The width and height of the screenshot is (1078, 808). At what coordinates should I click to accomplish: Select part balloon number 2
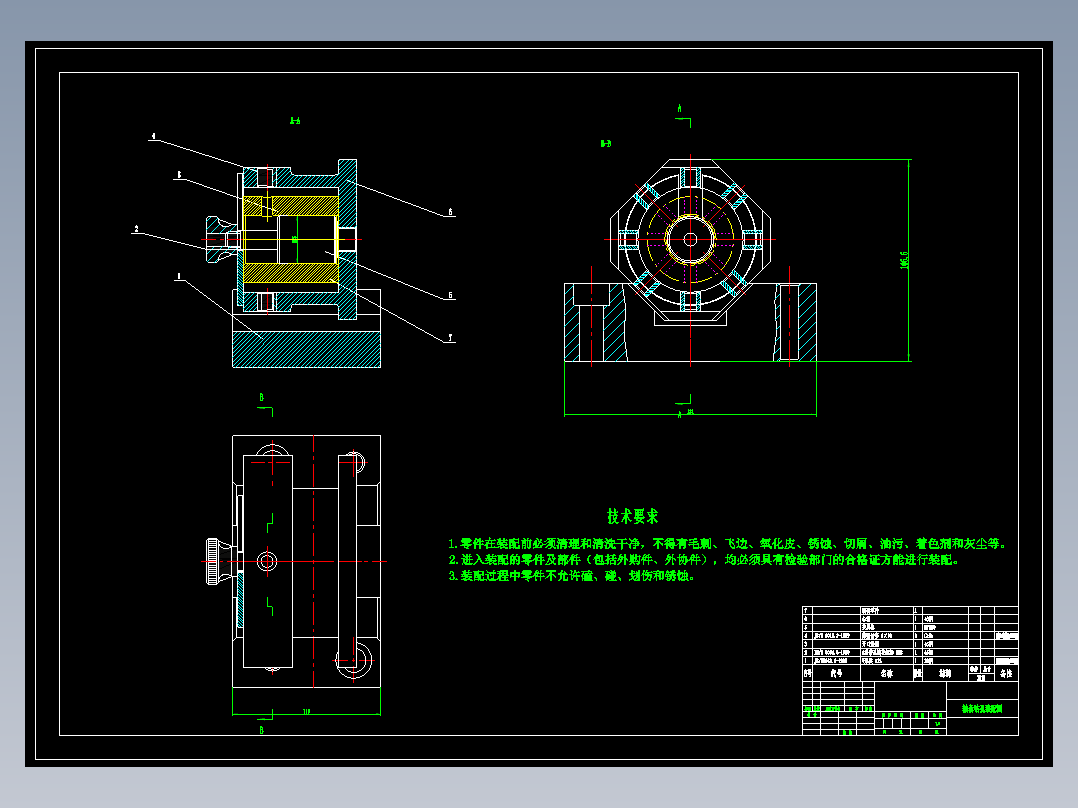(x=136, y=229)
